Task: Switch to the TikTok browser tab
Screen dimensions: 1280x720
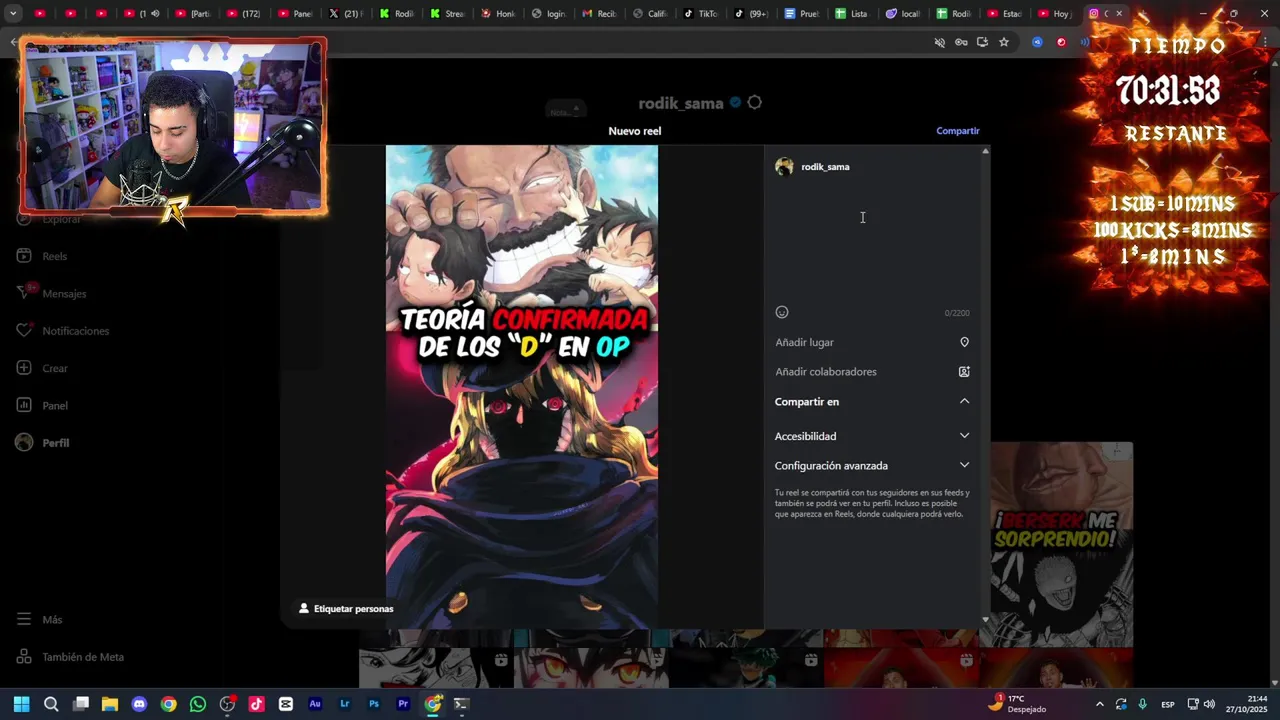Action: coord(700,14)
